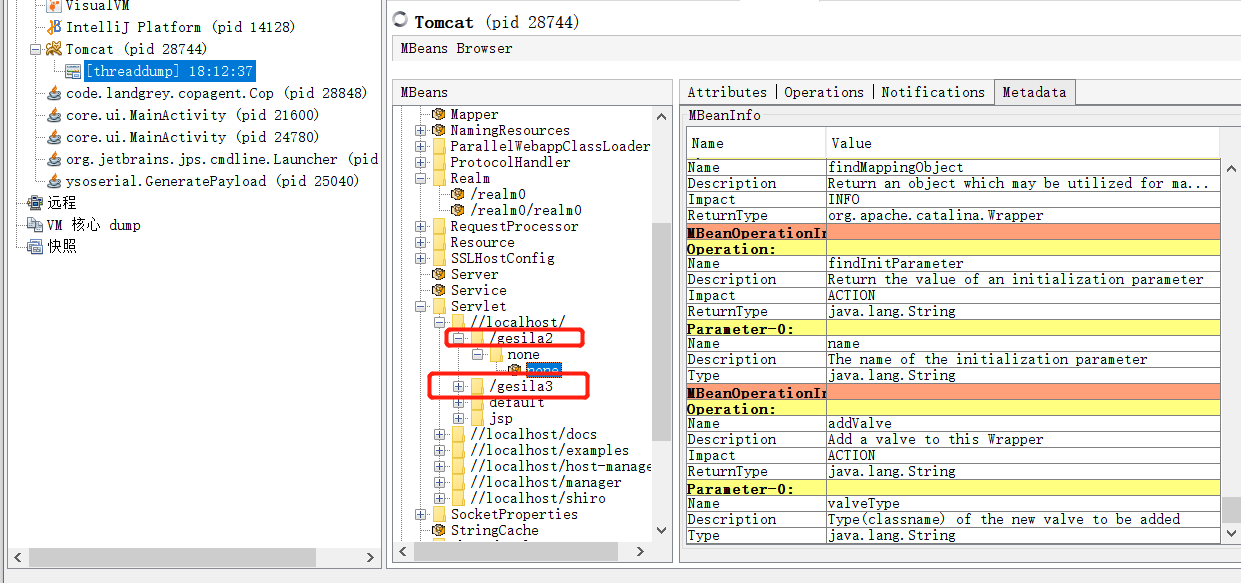Click the Value column header

(1024, 143)
